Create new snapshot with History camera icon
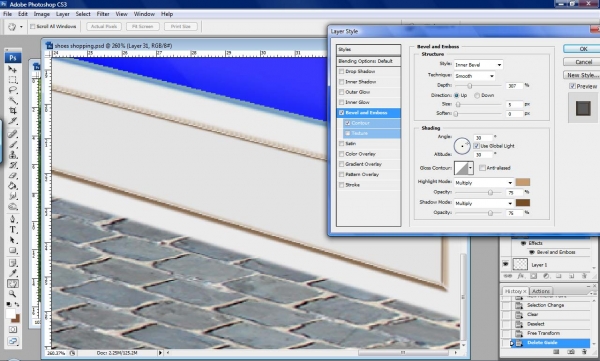Image resolution: width=600 pixels, height=361 pixels. (x=571, y=351)
